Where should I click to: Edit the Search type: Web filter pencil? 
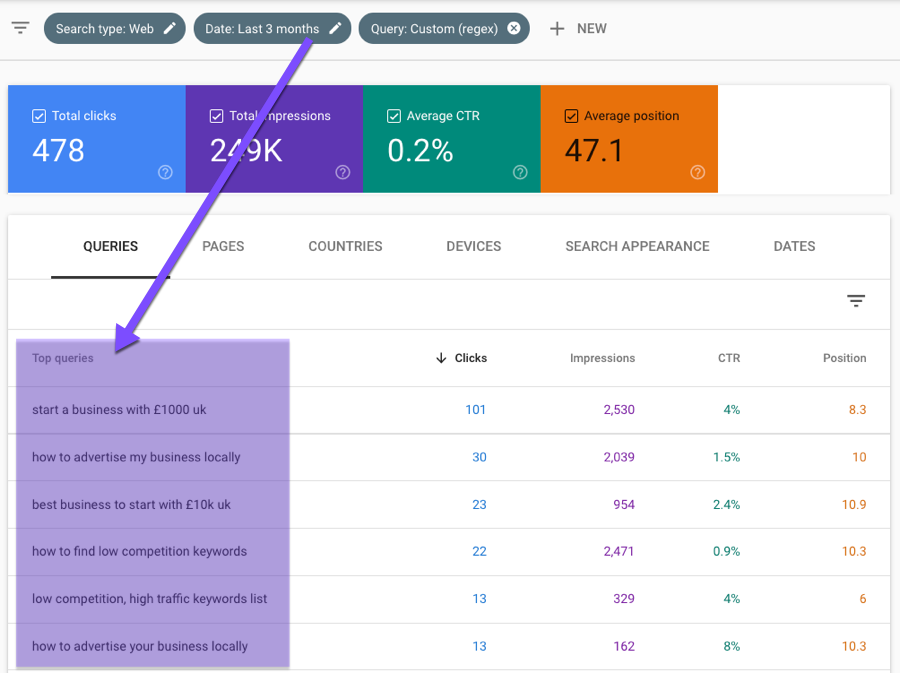click(x=170, y=29)
